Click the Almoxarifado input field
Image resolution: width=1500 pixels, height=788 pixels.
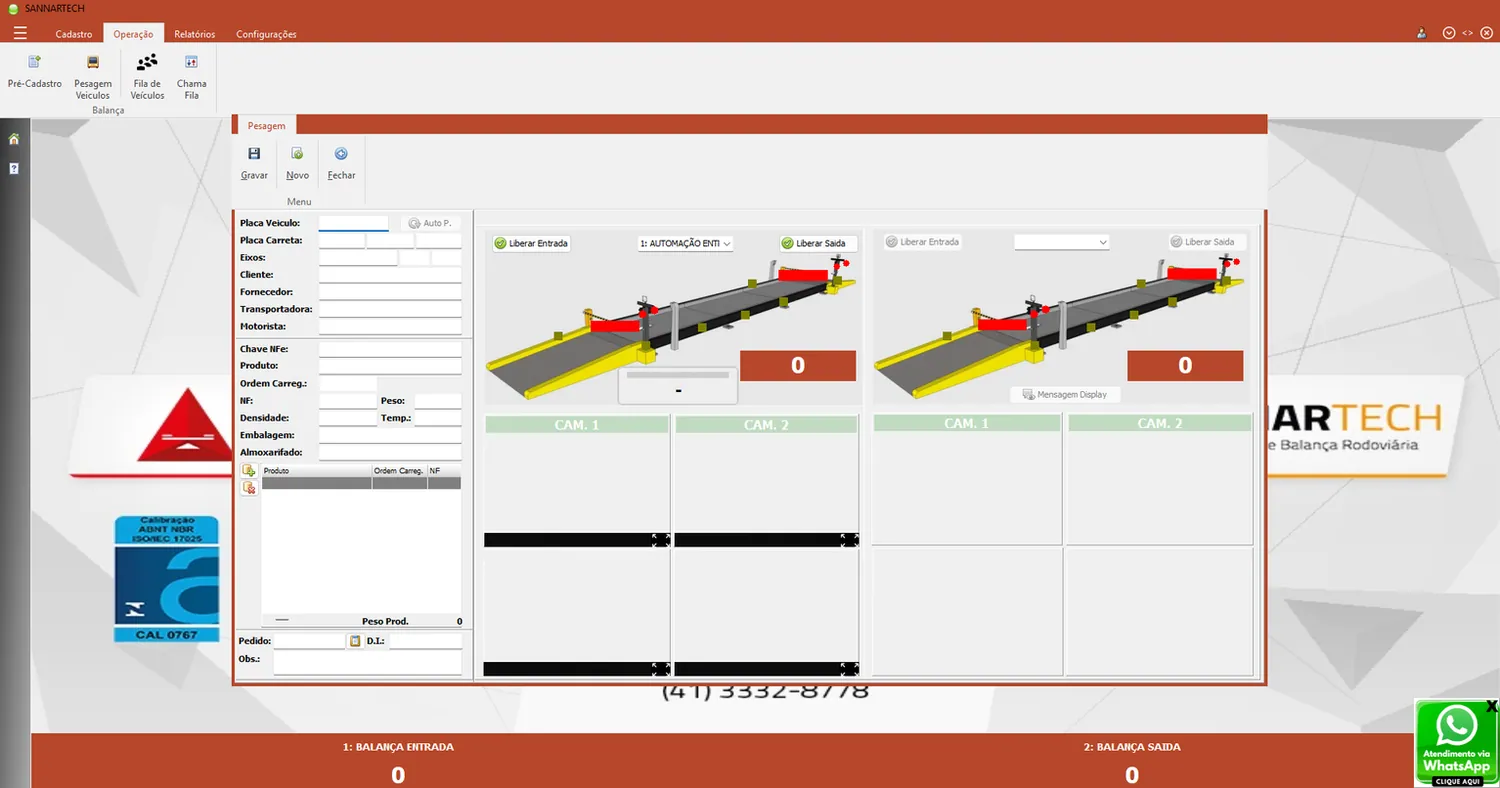(390, 452)
